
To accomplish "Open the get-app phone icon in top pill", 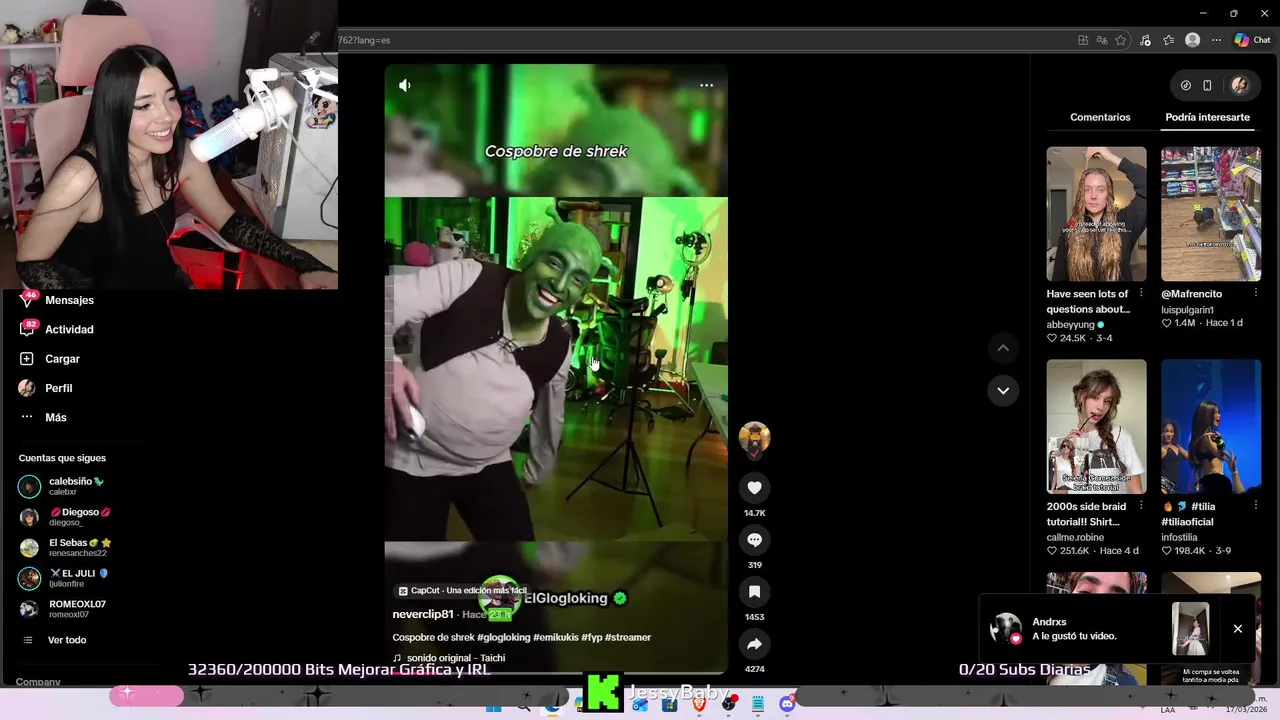I will [1207, 86].
